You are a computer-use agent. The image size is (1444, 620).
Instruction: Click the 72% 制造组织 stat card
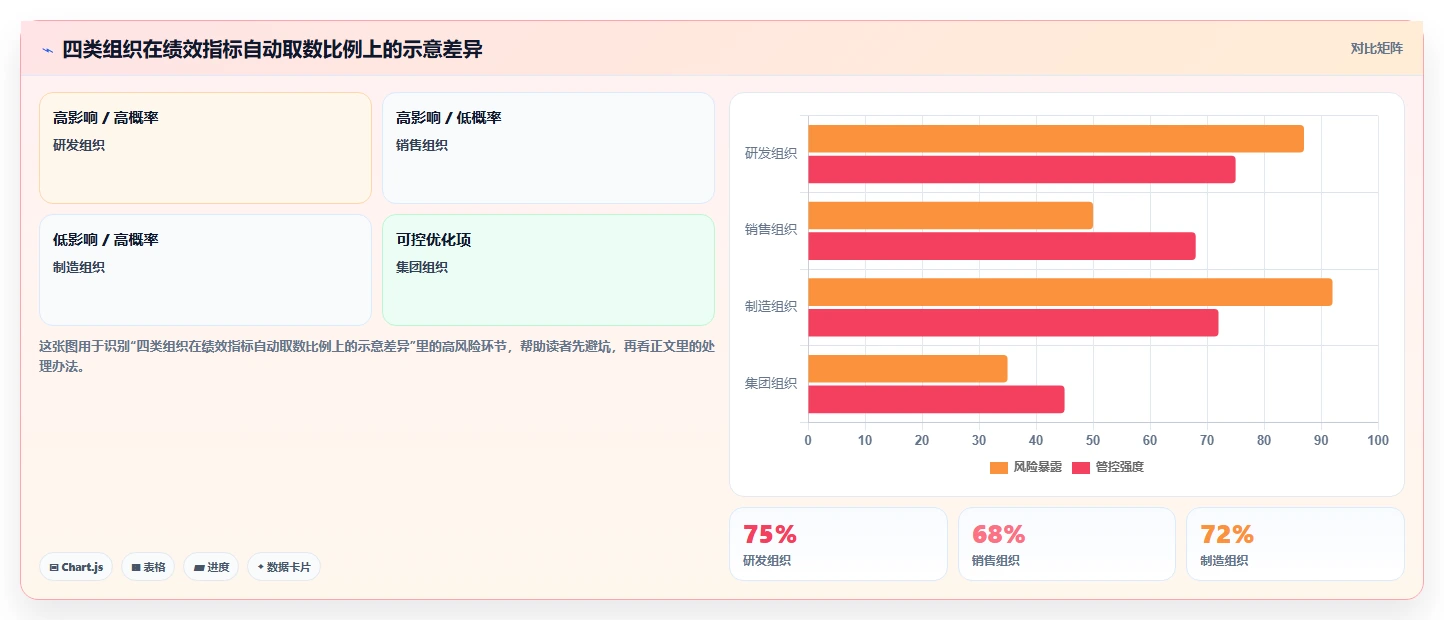coord(1295,544)
